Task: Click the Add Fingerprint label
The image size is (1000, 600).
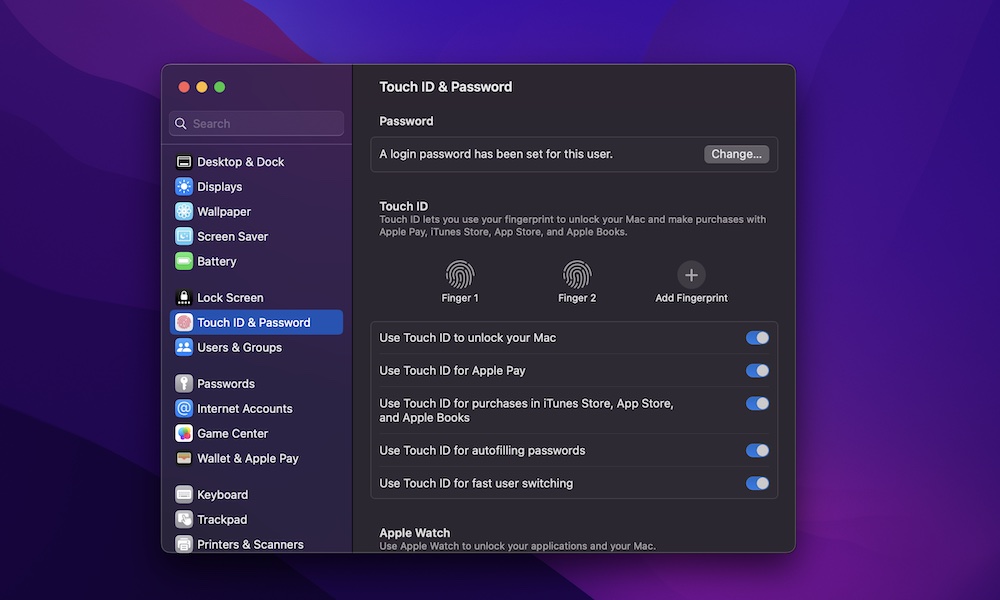Action: pos(691,298)
